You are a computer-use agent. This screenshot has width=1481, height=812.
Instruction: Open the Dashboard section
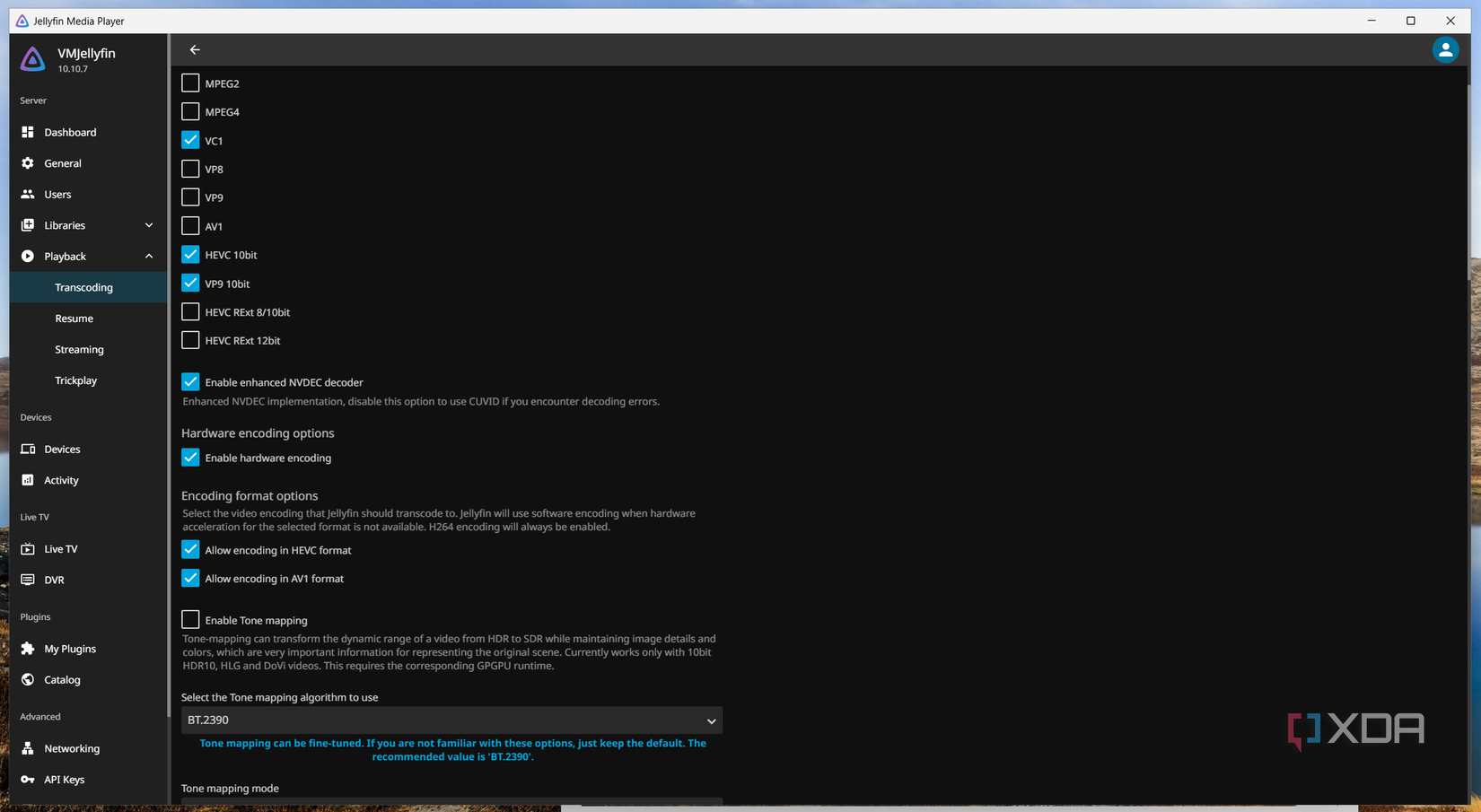tap(69, 132)
